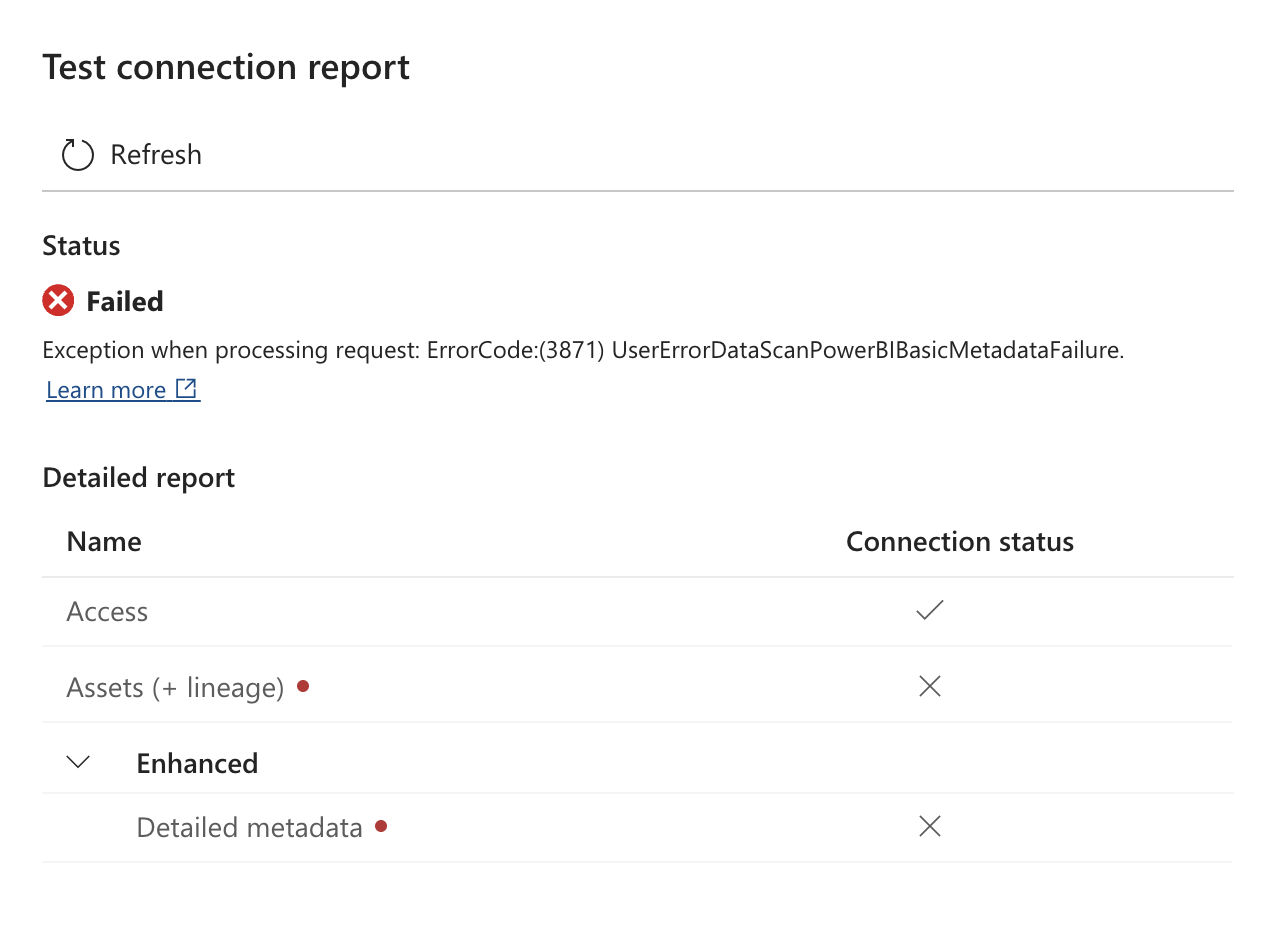Click the X status in Assets row
This screenshot has height=926, width=1282.
(930, 686)
